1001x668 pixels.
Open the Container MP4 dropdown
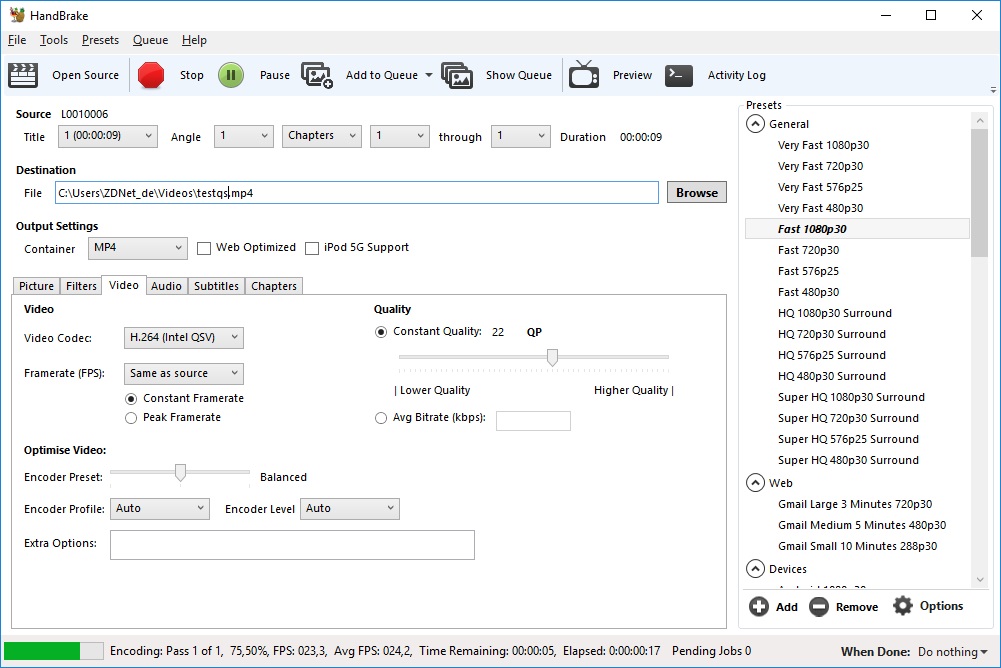138,248
